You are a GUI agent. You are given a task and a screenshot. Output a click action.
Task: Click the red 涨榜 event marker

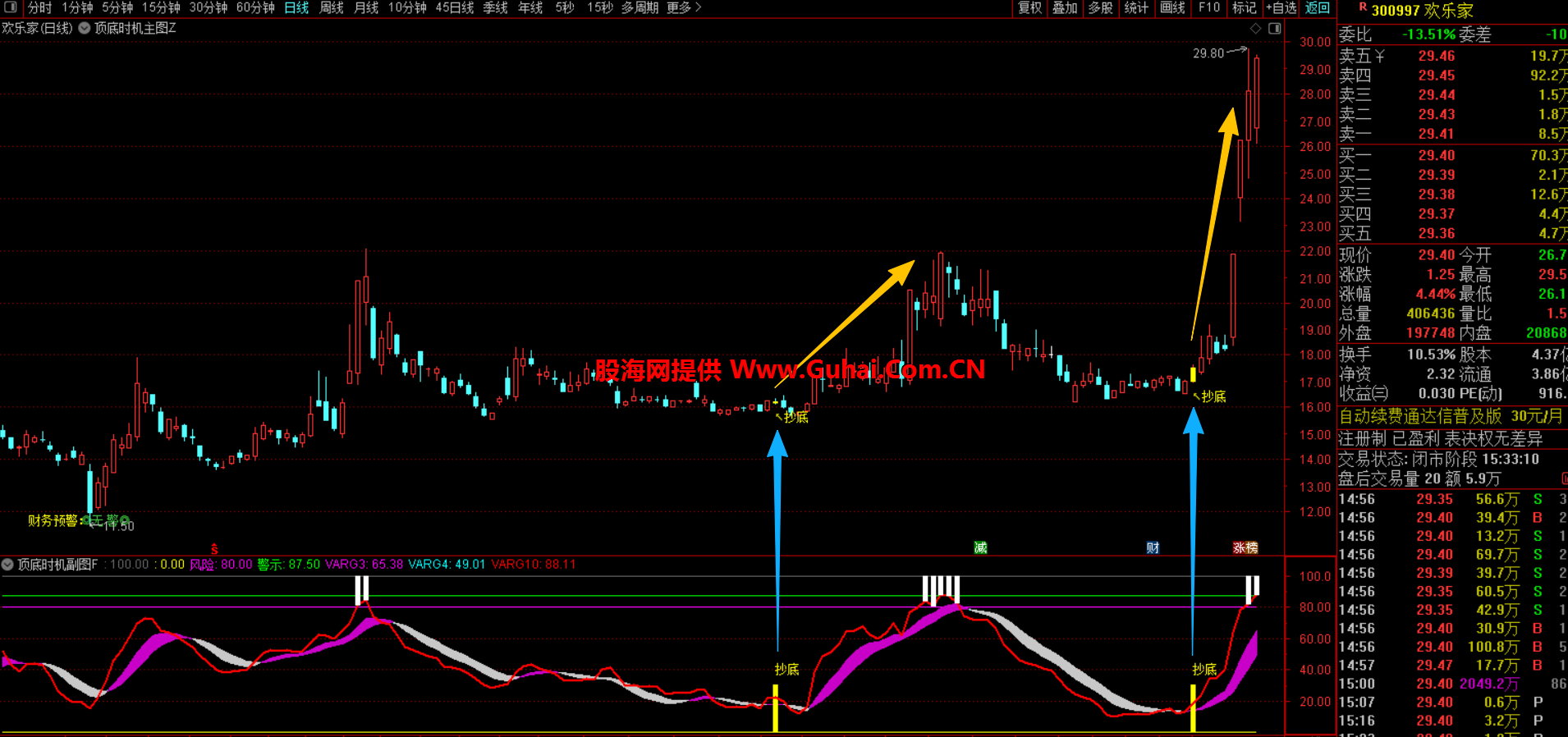(1245, 547)
